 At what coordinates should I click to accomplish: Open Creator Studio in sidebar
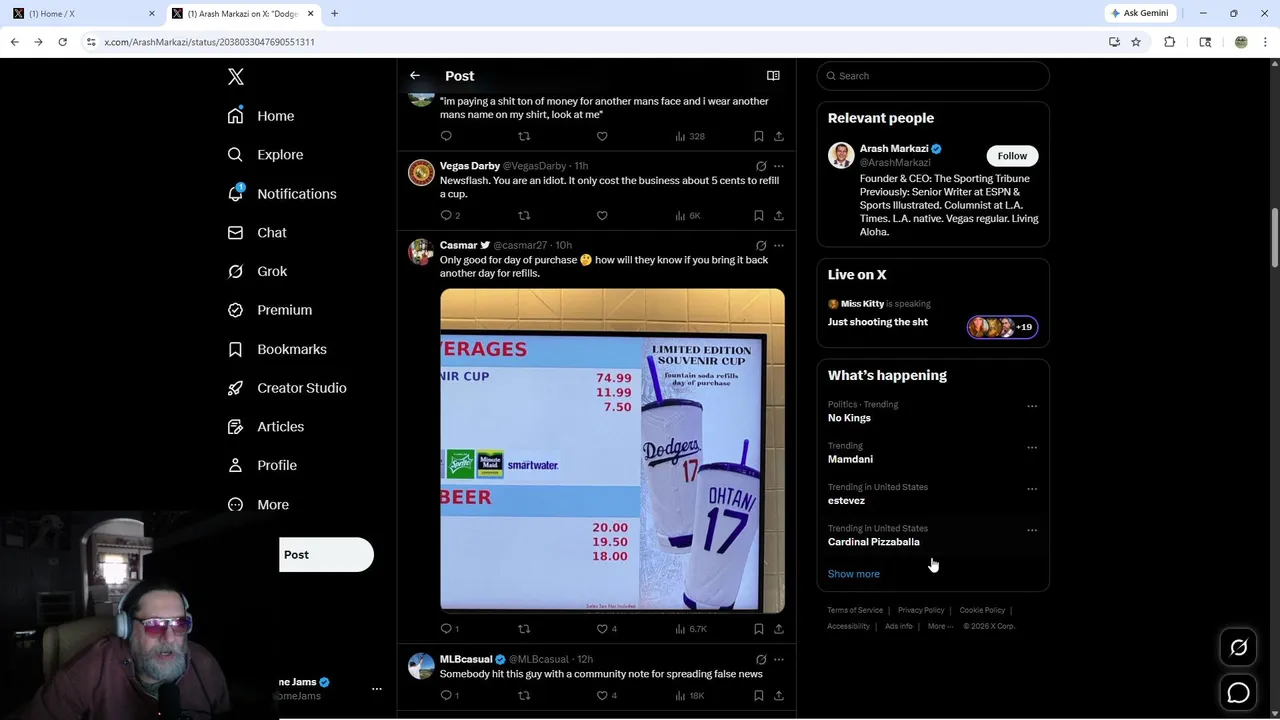(x=287, y=388)
